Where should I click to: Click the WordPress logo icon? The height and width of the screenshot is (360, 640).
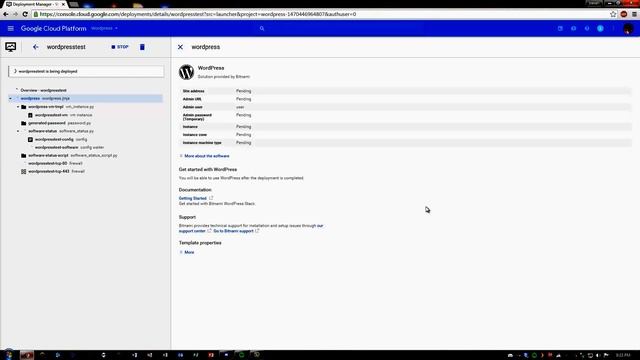tap(187, 72)
